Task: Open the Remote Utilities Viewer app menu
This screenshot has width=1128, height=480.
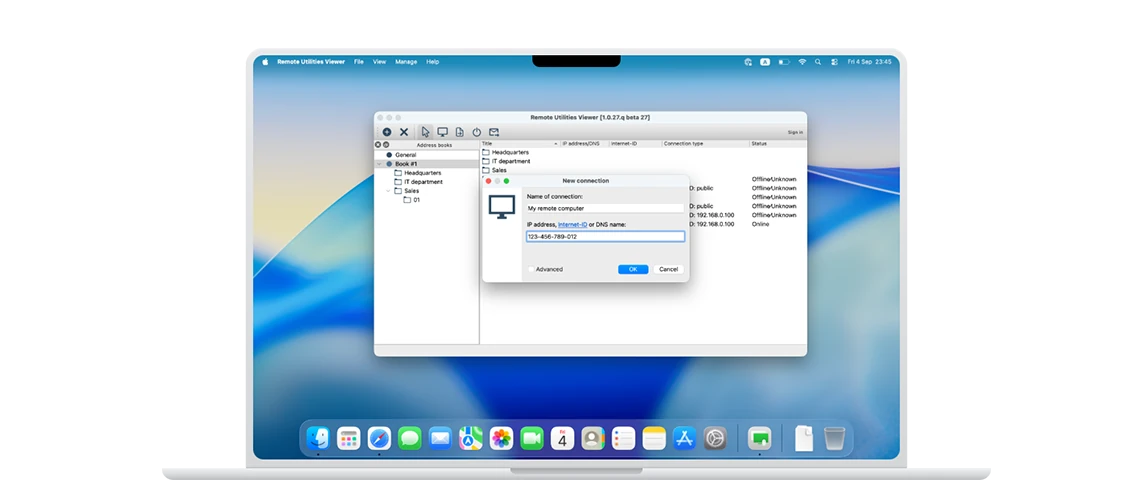Action: pos(311,62)
